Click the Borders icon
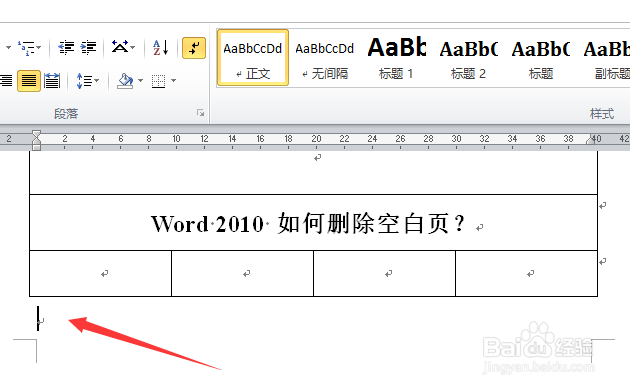The height and width of the screenshot is (389, 630). (158, 81)
